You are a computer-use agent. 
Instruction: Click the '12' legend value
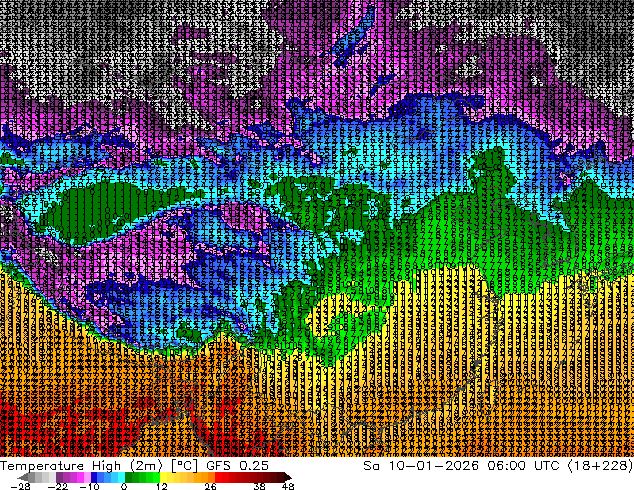pos(162,486)
